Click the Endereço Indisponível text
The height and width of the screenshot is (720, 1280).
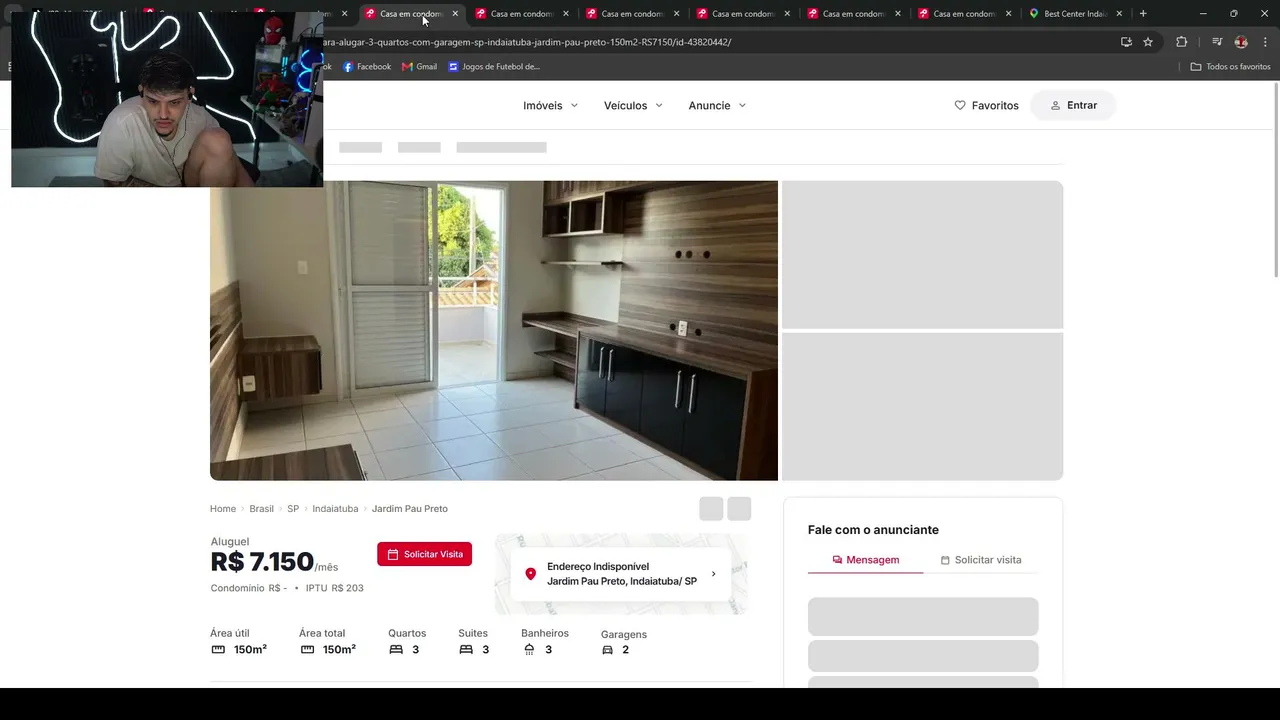pos(598,567)
